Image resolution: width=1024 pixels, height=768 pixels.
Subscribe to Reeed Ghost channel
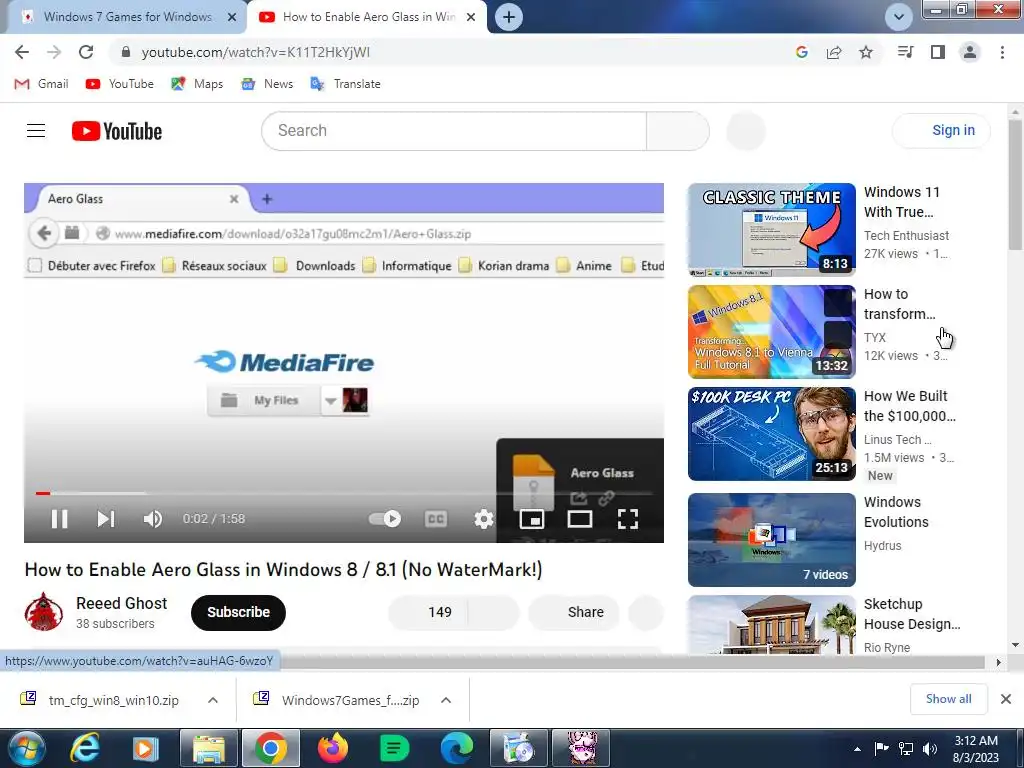238,612
